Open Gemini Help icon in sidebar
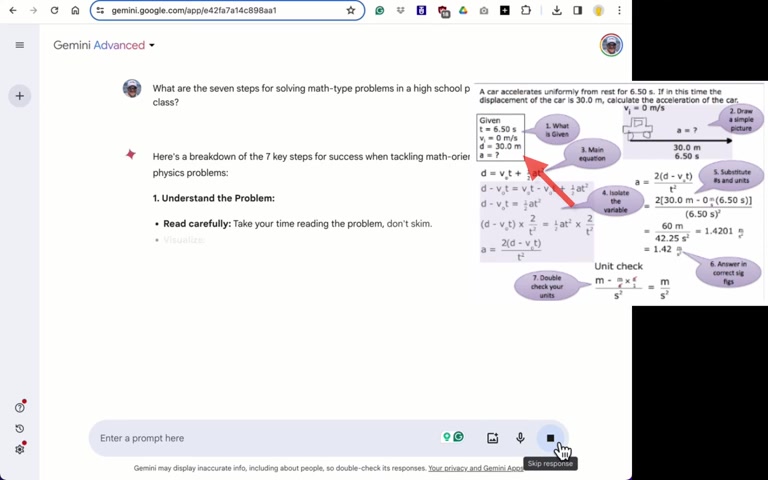The width and height of the screenshot is (768, 480). click(x=20, y=408)
